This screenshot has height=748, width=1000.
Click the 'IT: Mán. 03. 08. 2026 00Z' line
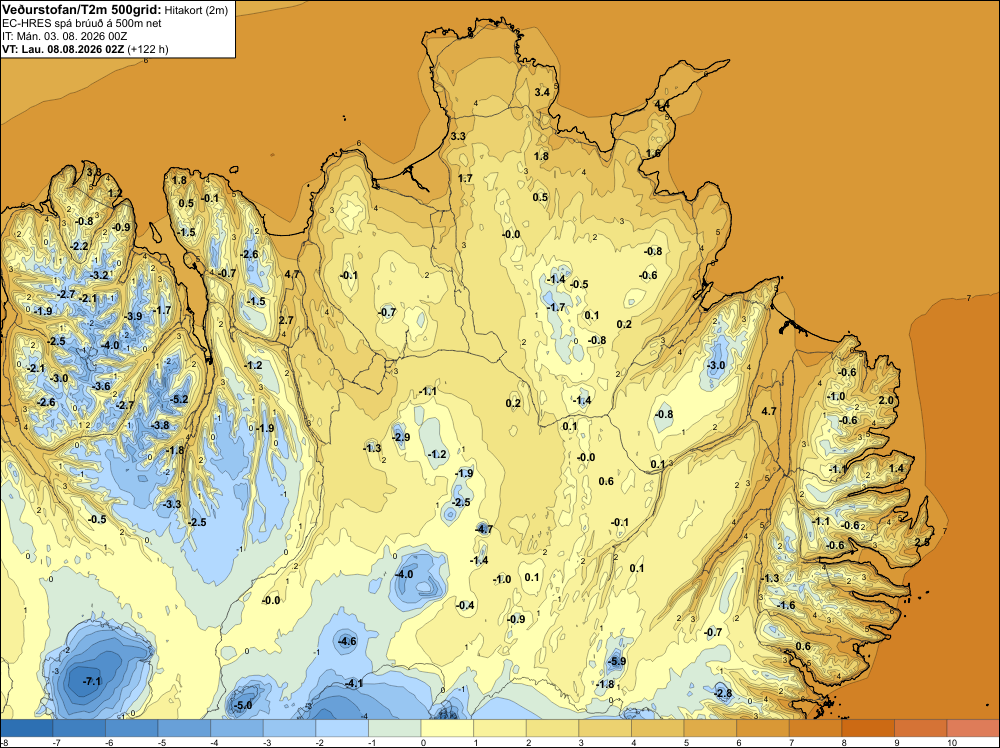[x=64, y=36]
